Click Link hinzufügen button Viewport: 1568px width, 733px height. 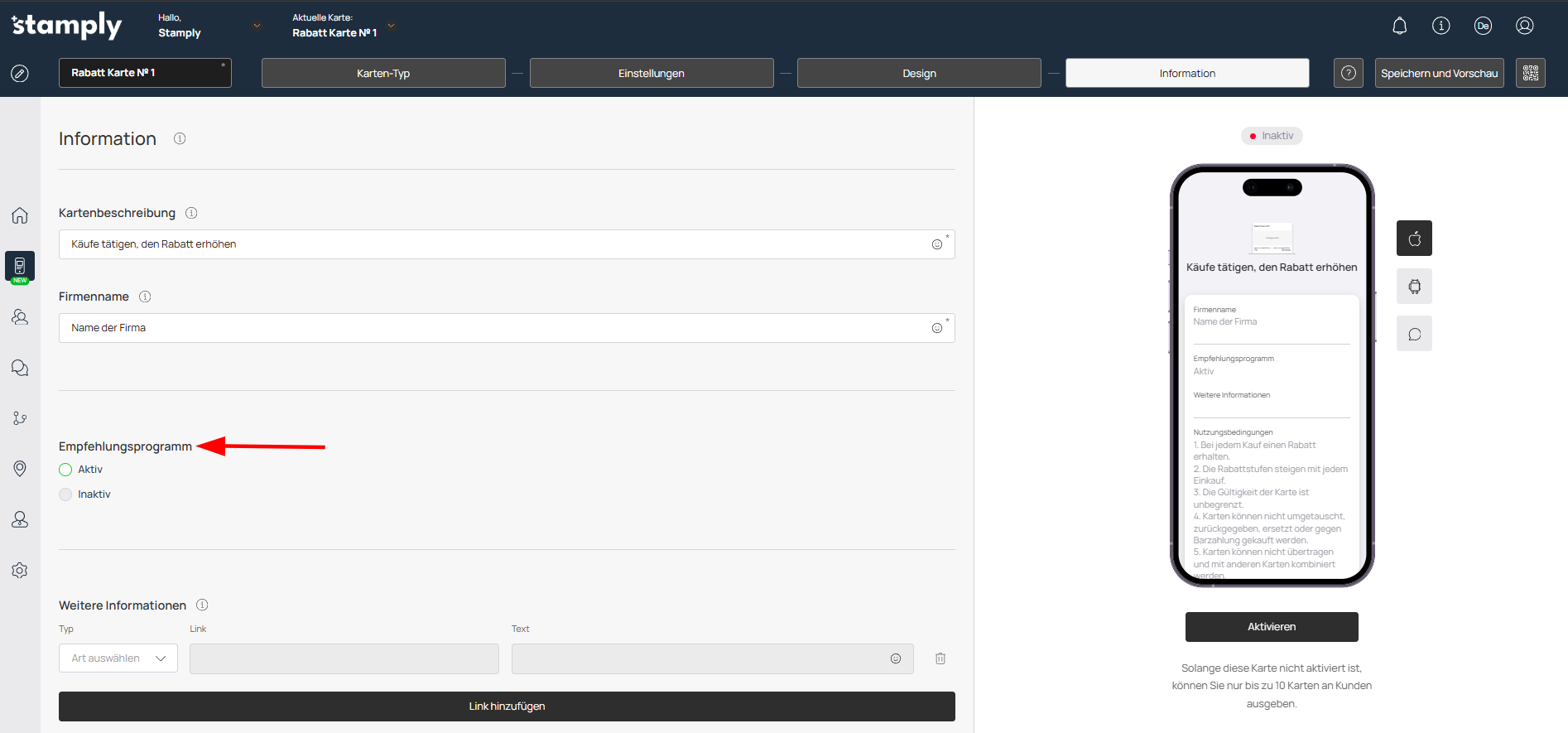507,706
